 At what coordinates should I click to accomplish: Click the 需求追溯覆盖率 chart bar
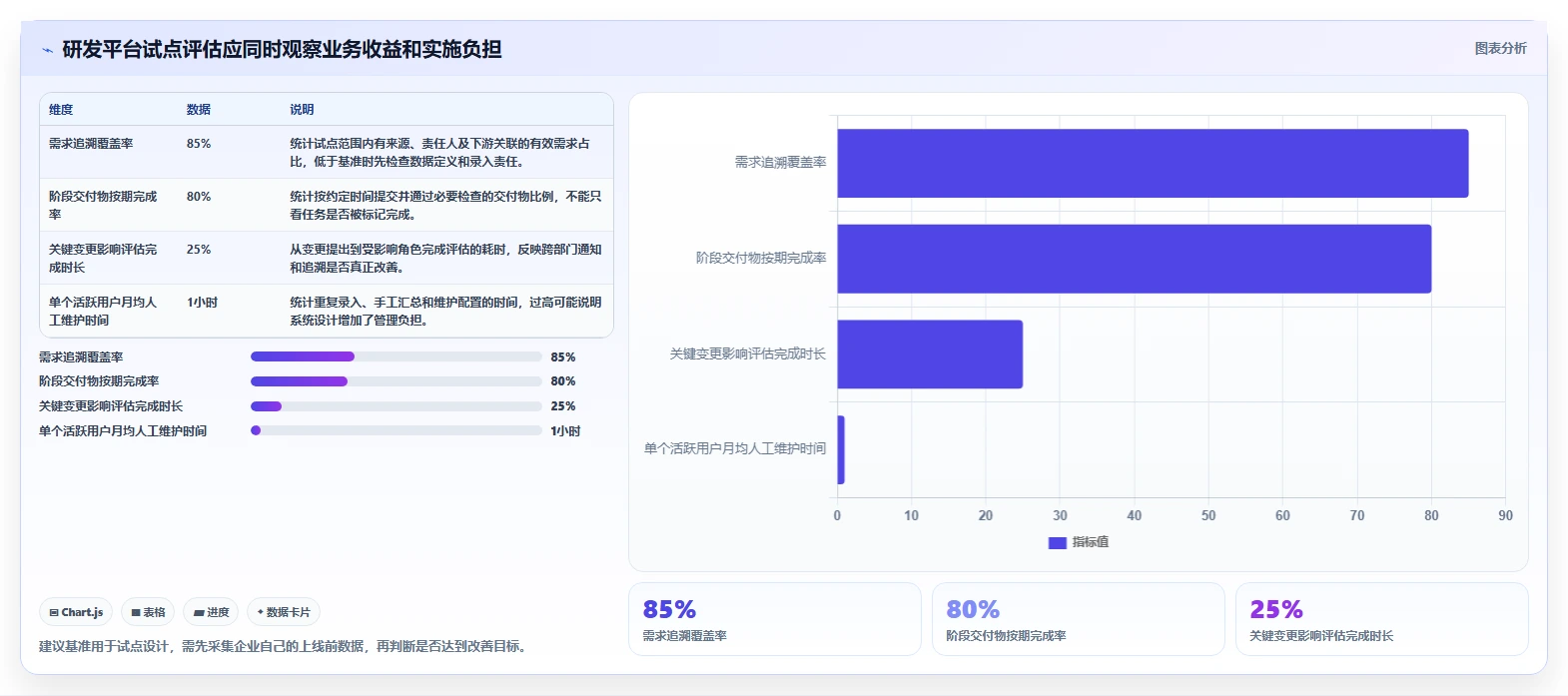click(1153, 163)
